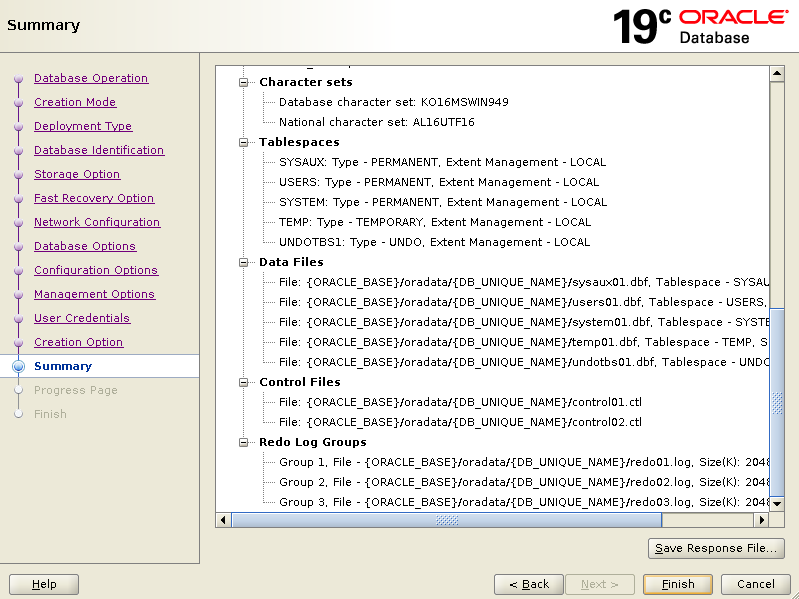Click the Save Response File button
Viewport: 799px width, 599px height.
(x=716, y=548)
